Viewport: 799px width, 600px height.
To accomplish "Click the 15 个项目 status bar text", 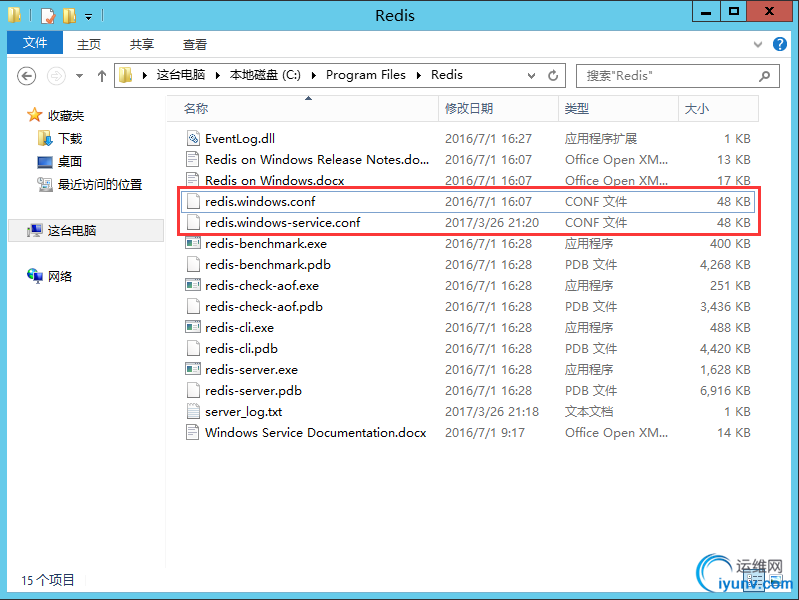I will [x=48, y=580].
